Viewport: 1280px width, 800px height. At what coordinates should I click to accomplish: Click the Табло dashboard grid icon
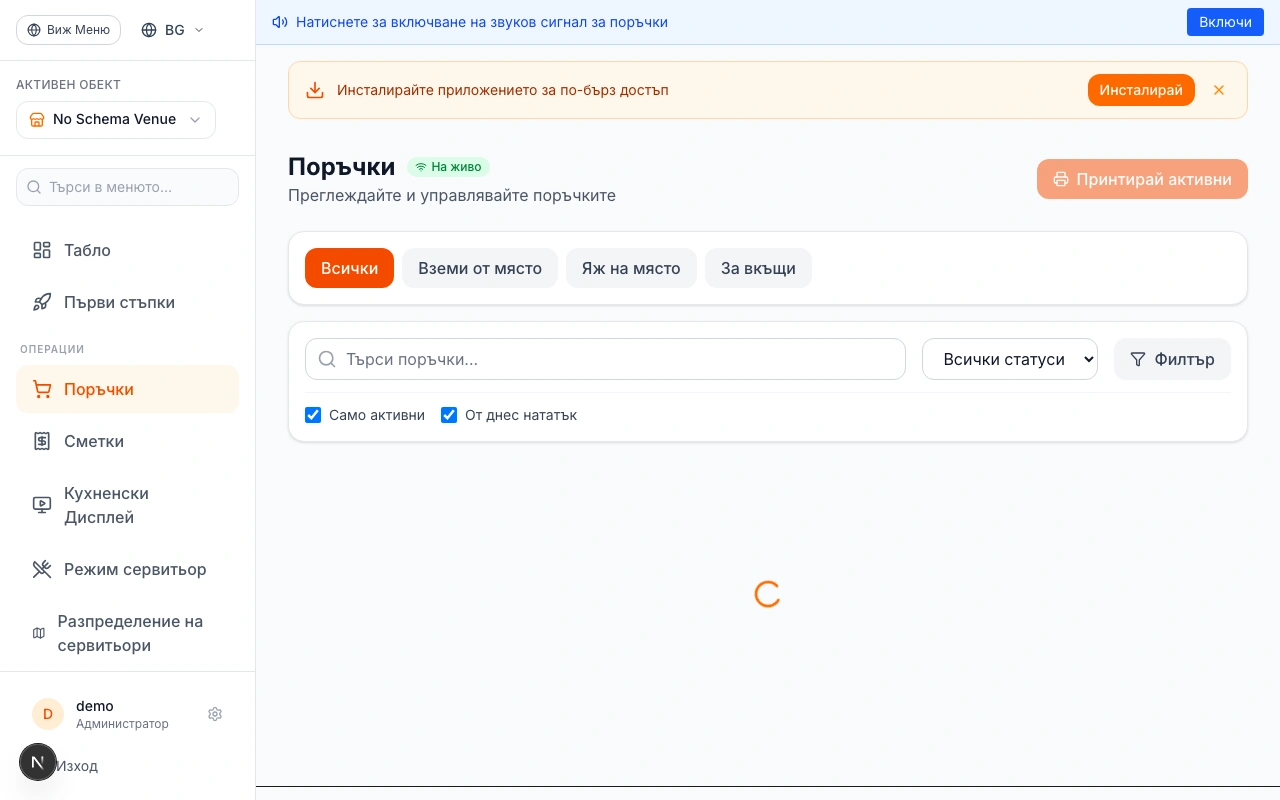42,250
